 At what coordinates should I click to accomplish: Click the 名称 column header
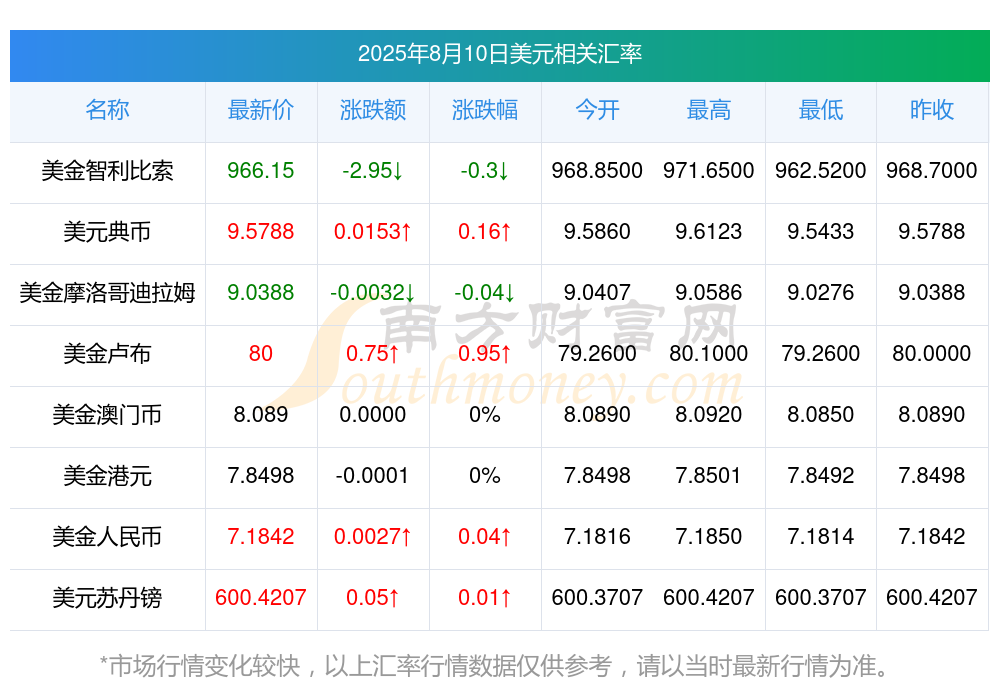pos(107,110)
